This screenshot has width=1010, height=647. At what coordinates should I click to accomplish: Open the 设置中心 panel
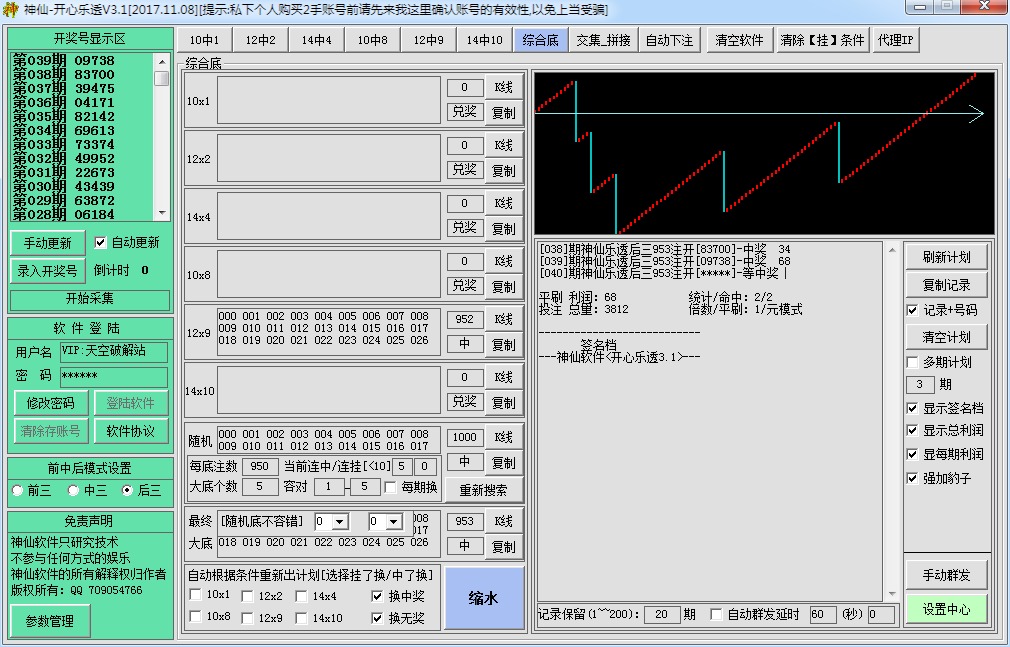946,608
